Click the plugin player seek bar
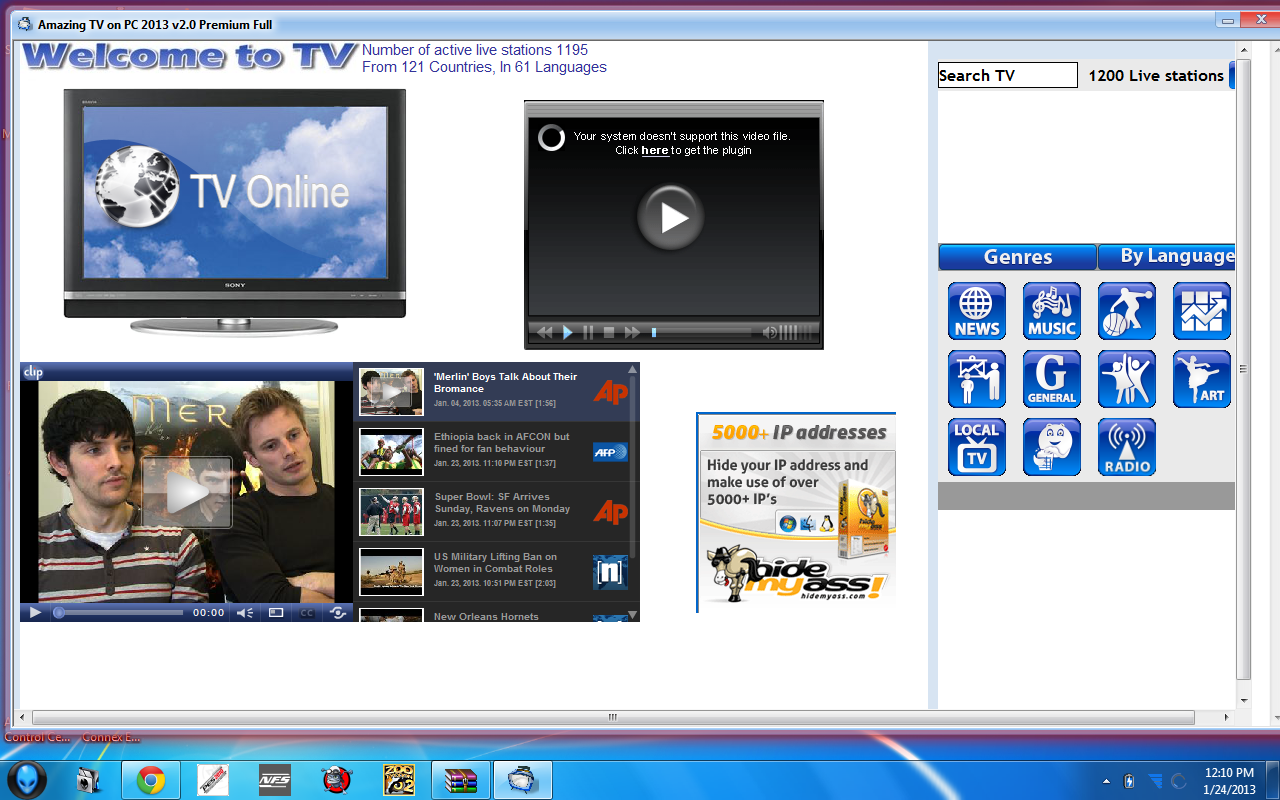This screenshot has height=800, width=1280. coord(701,332)
